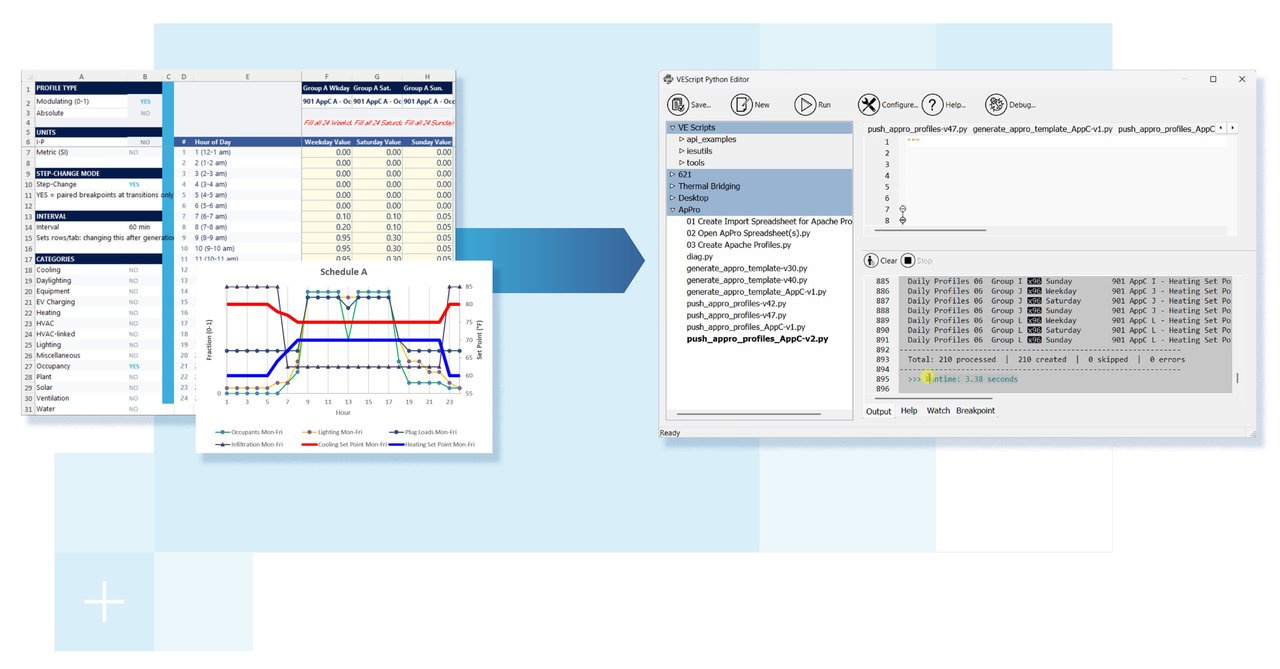The height and width of the screenshot is (669, 1280).
Task: Click the Stop square icon
Action: [x=908, y=260]
